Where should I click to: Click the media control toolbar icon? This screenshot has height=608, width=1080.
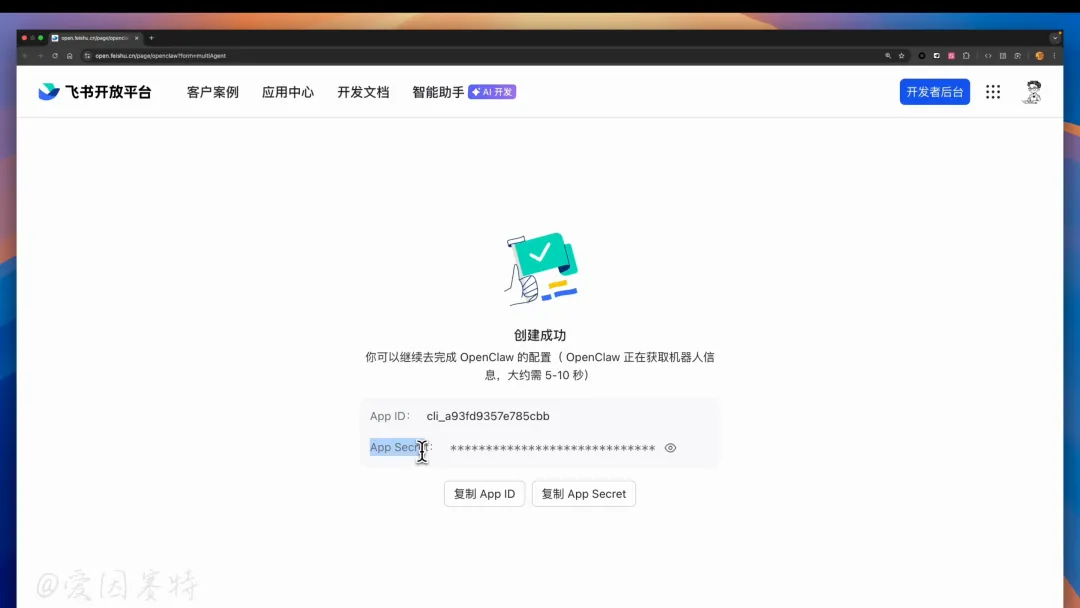click(x=1018, y=56)
